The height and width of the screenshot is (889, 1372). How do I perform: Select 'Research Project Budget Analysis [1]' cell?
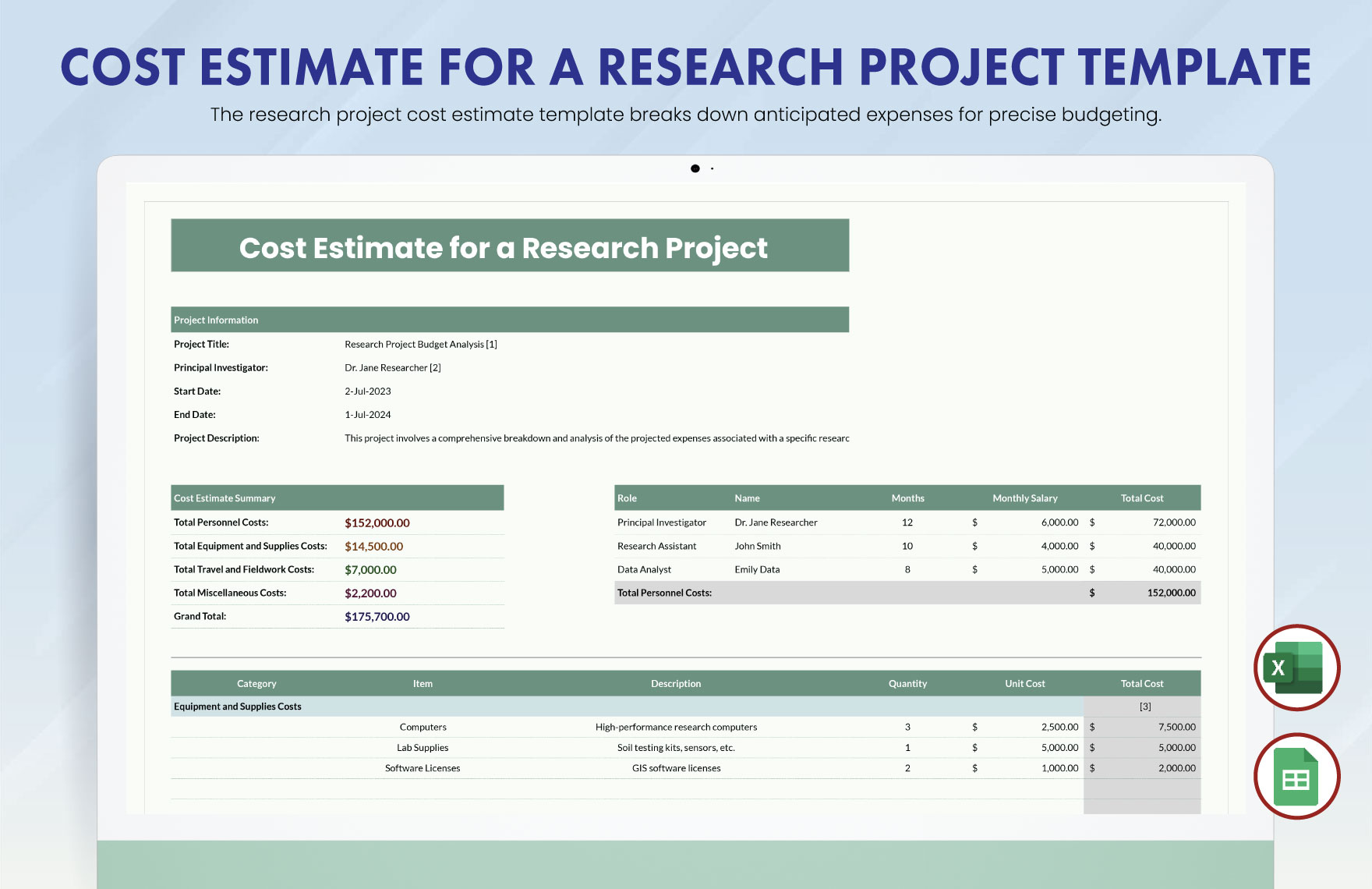(x=421, y=344)
